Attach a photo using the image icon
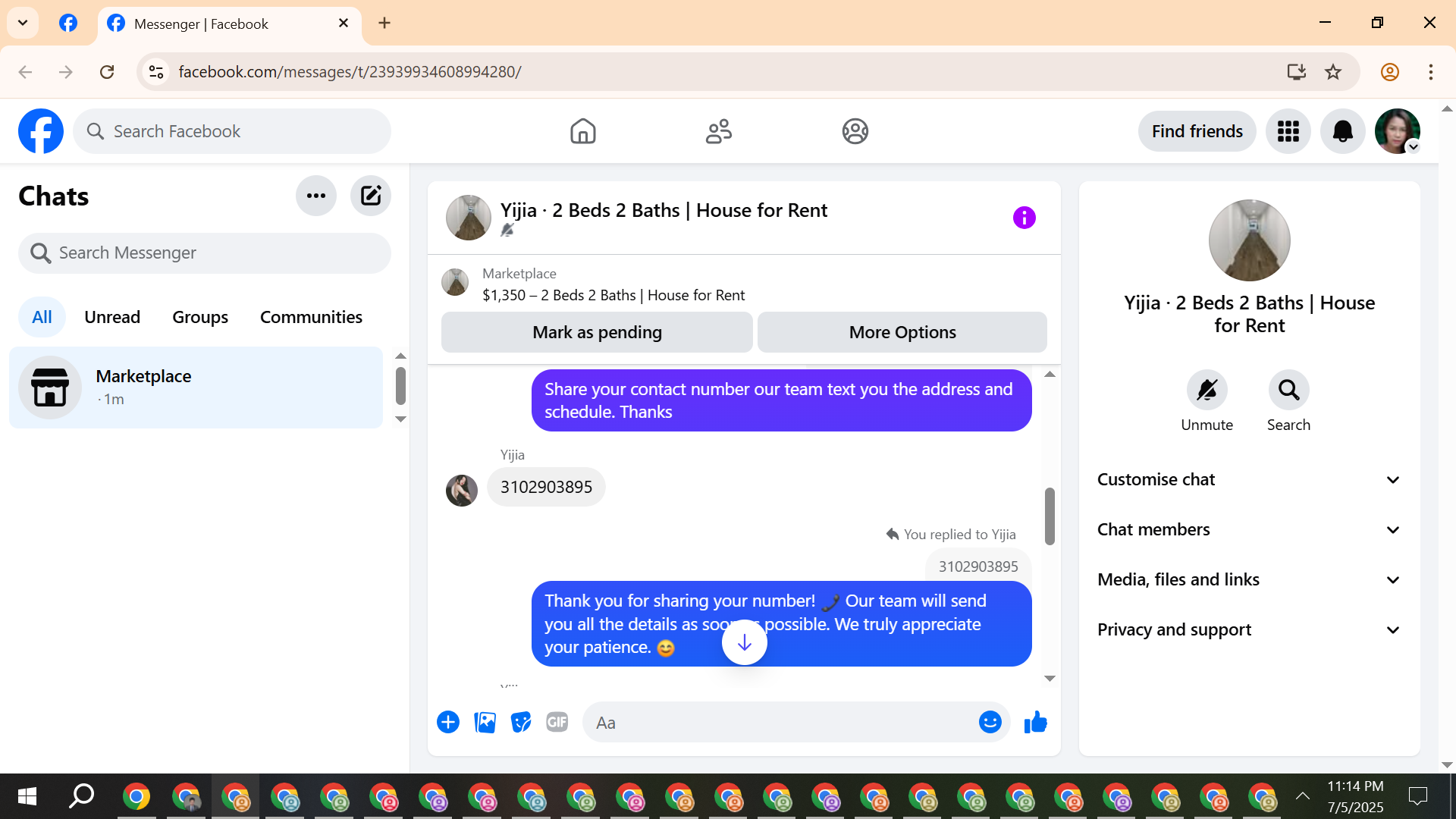Image resolution: width=1456 pixels, height=819 pixels. (485, 722)
